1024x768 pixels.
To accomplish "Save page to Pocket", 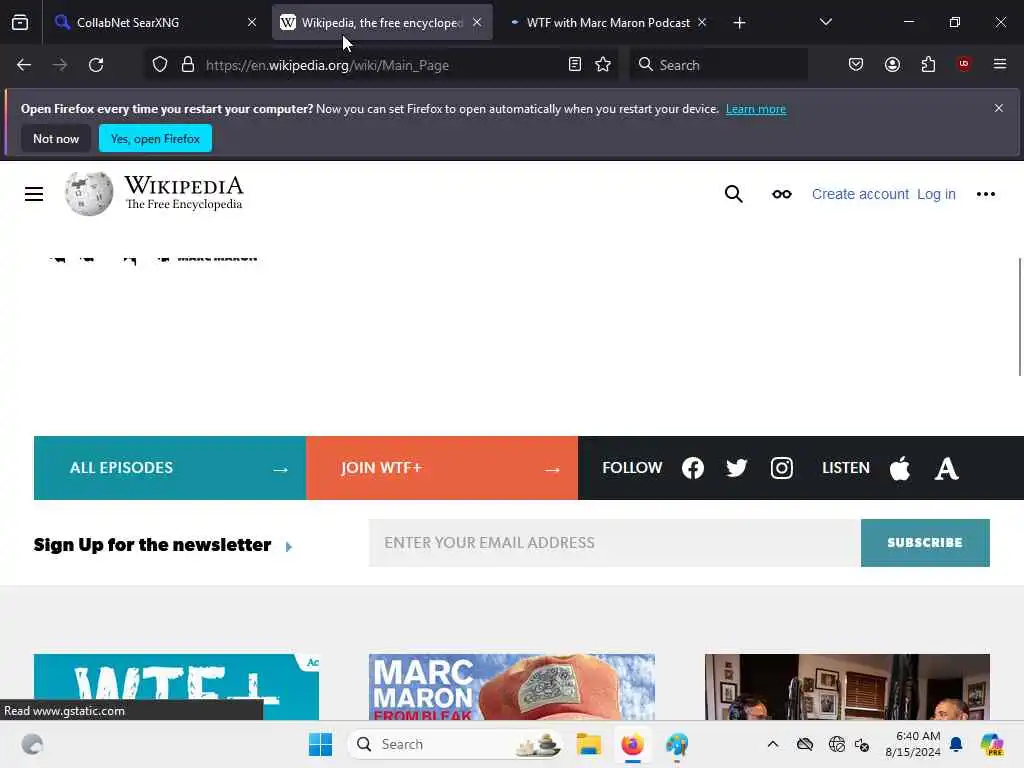I will pyautogui.click(x=856, y=64).
